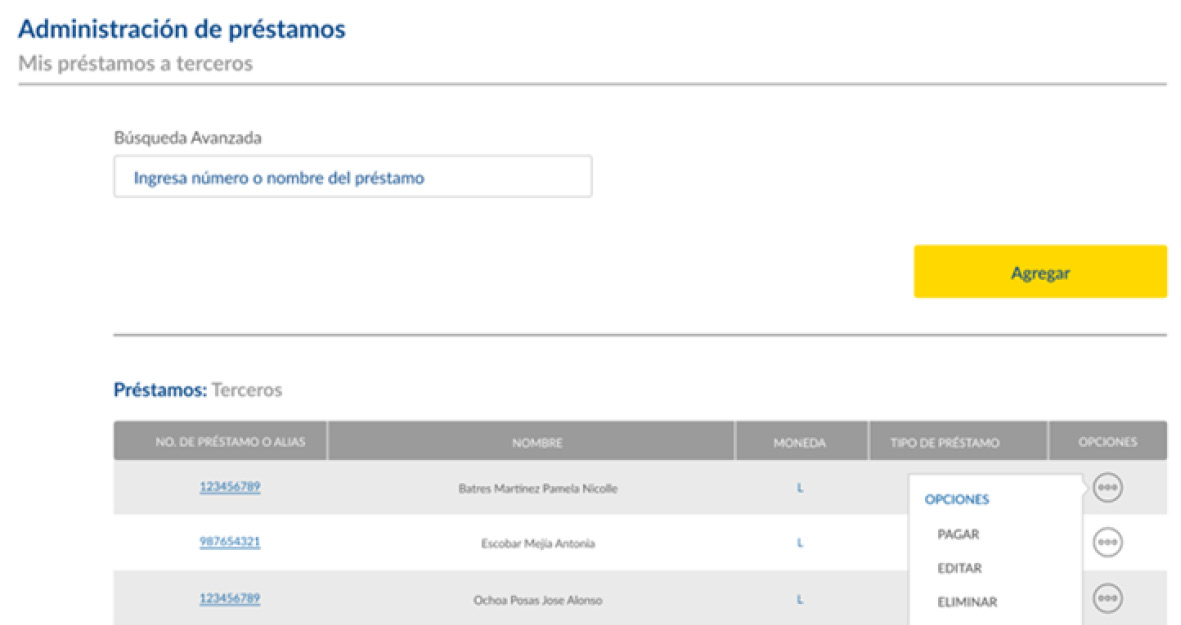Open loan number 987654321 link
Screen dimensions: 1181x625
230,542
